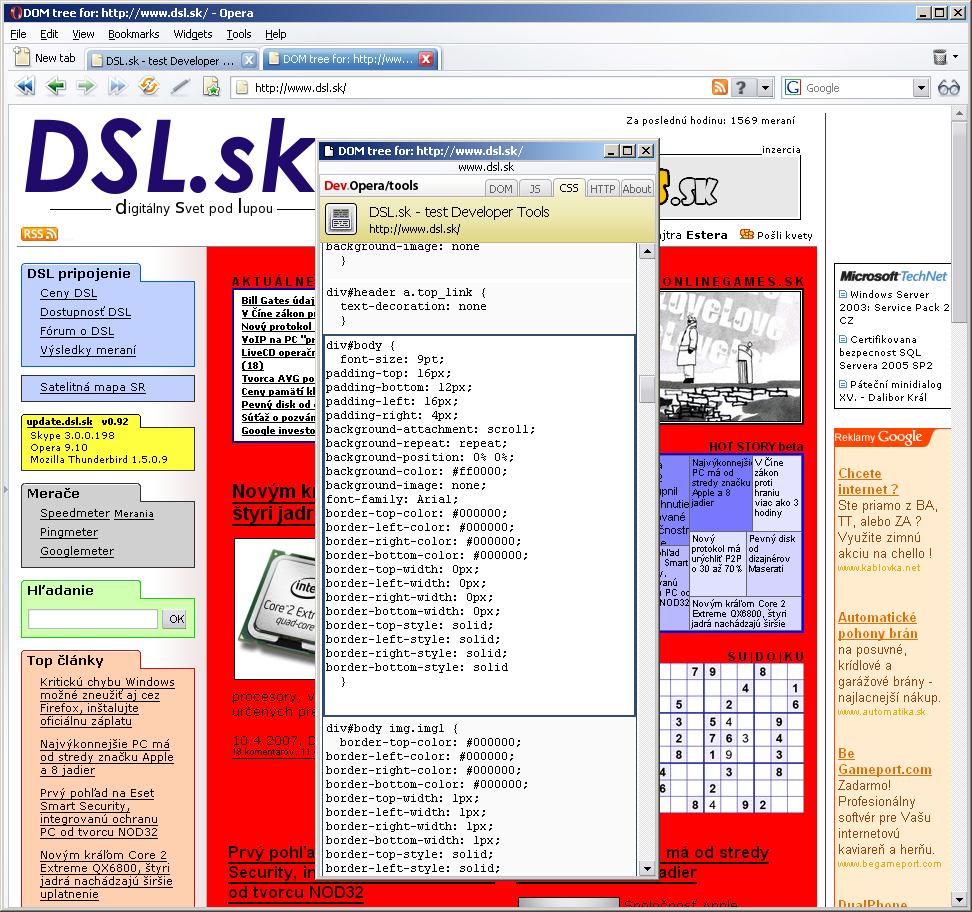Image resolution: width=972 pixels, height=912 pixels.
Task: Expand the arrow next to trash can
Action: [956, 57]
